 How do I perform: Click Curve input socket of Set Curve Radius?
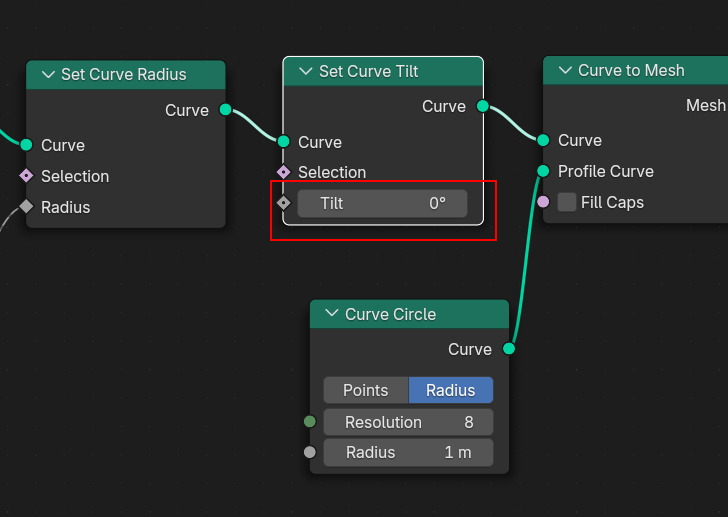26,145
